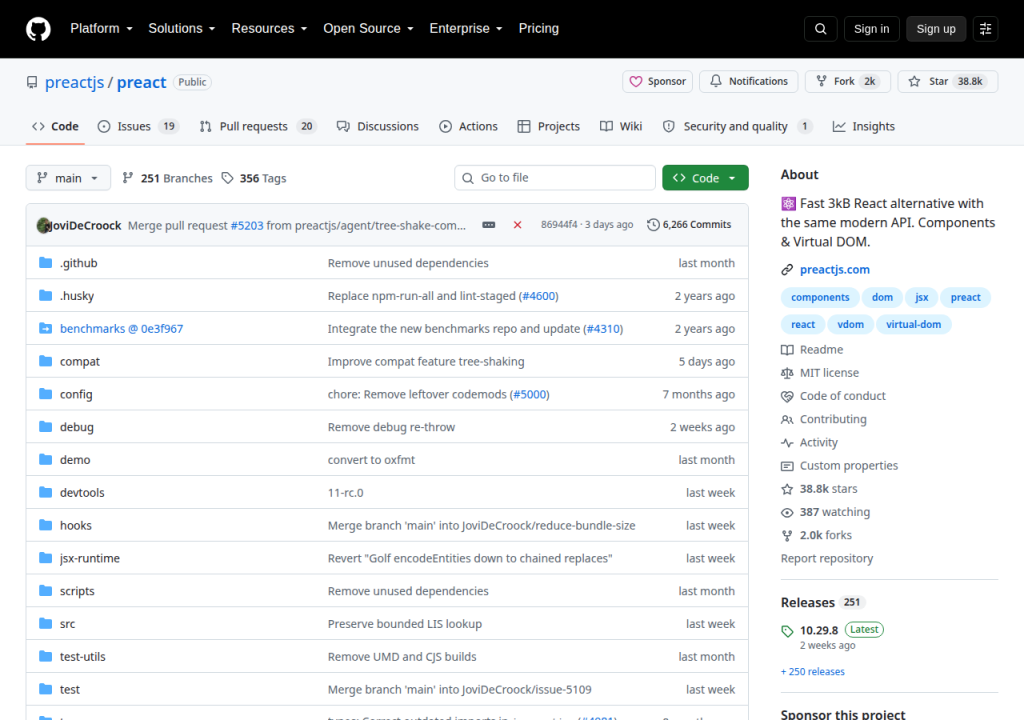Open the Projects tab
The image size is (1024, 720).
(549, 126)
